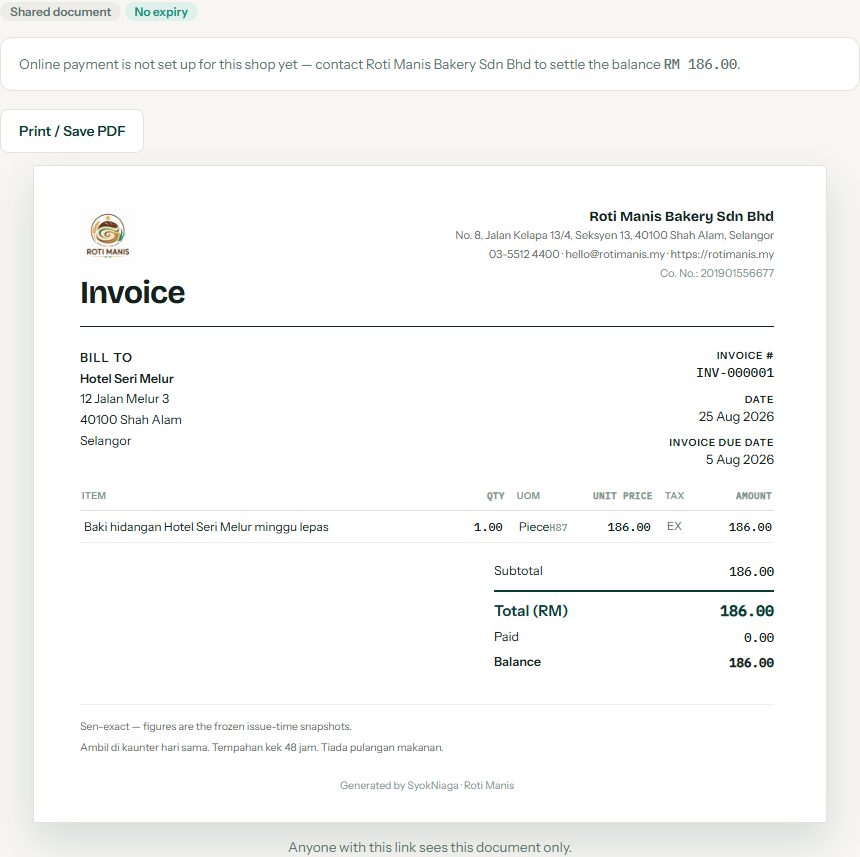Click the AMOUNT column header

pos(754,496)
